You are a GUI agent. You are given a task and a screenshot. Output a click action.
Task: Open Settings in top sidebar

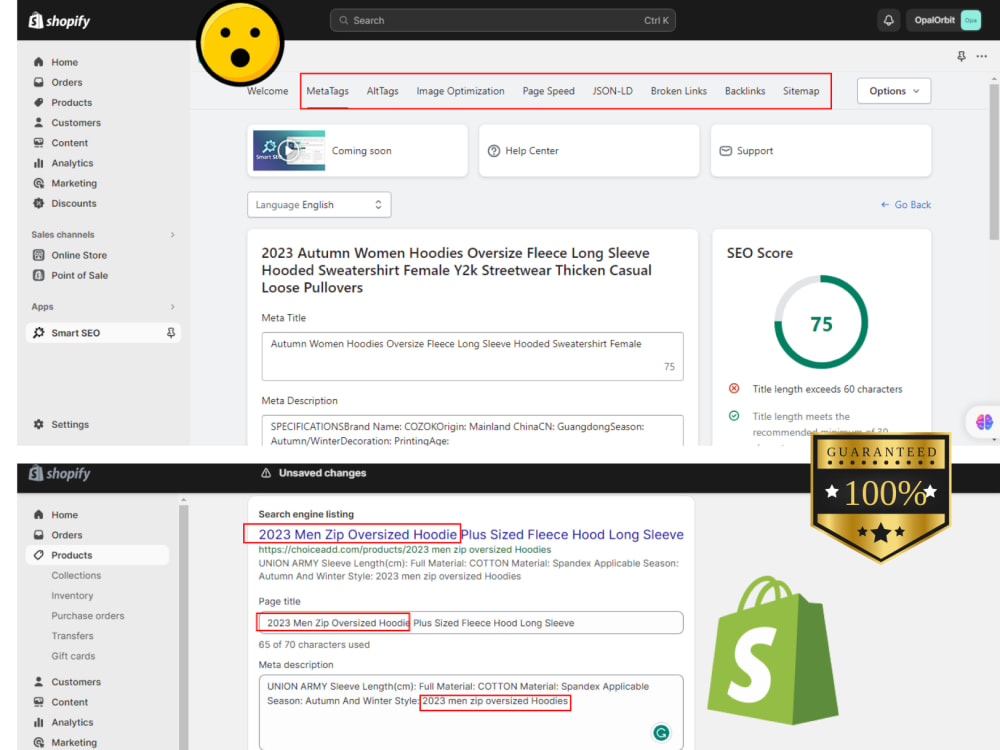[70, 424]
